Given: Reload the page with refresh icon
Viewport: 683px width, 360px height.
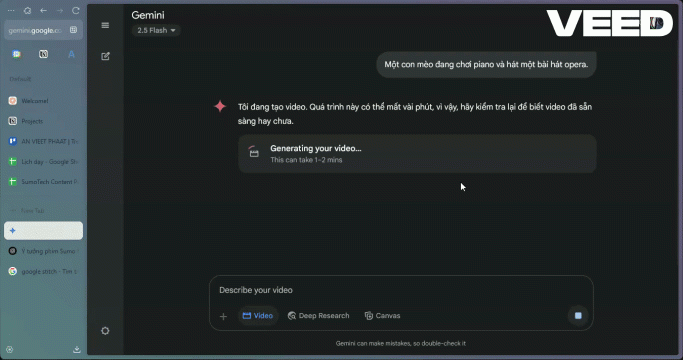Looking at the screenshot, I should pyautogui.click(x=76, y=10).
